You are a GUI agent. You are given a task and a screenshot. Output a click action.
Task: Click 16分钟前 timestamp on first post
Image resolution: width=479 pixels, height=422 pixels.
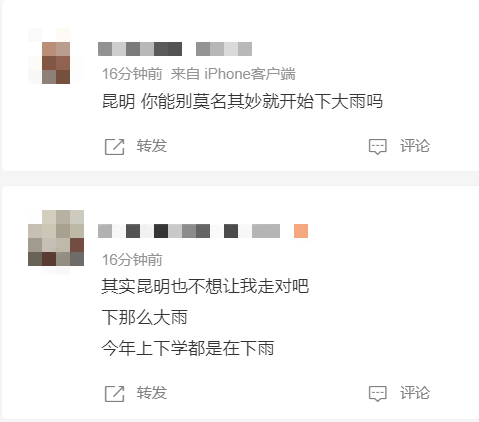tap(132, 74)
